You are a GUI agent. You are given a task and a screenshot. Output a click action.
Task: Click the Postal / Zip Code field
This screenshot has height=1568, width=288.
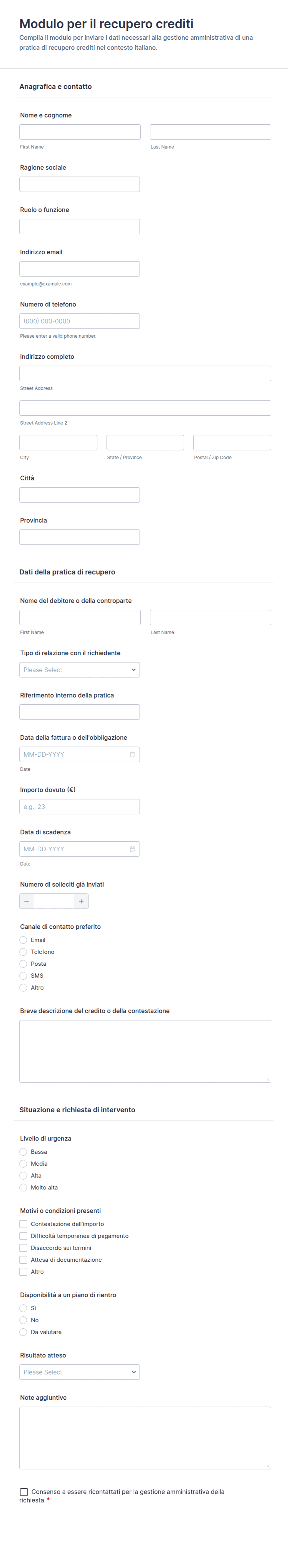[232, 442]
